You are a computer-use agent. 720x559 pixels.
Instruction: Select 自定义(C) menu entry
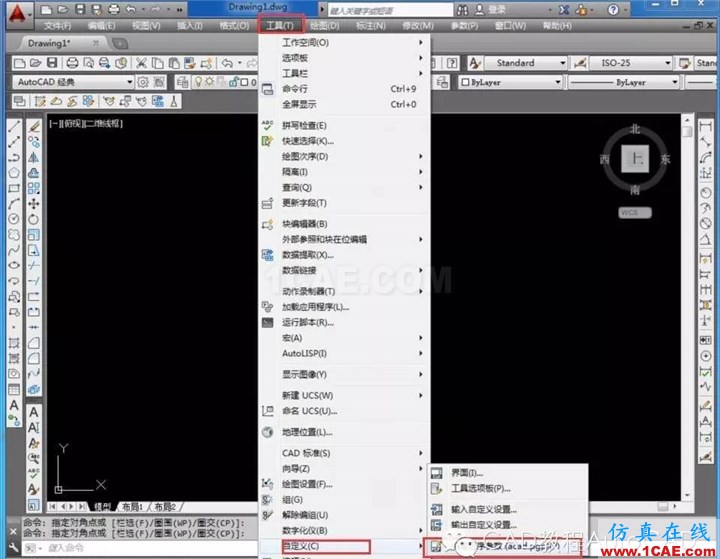click(344, 546)
